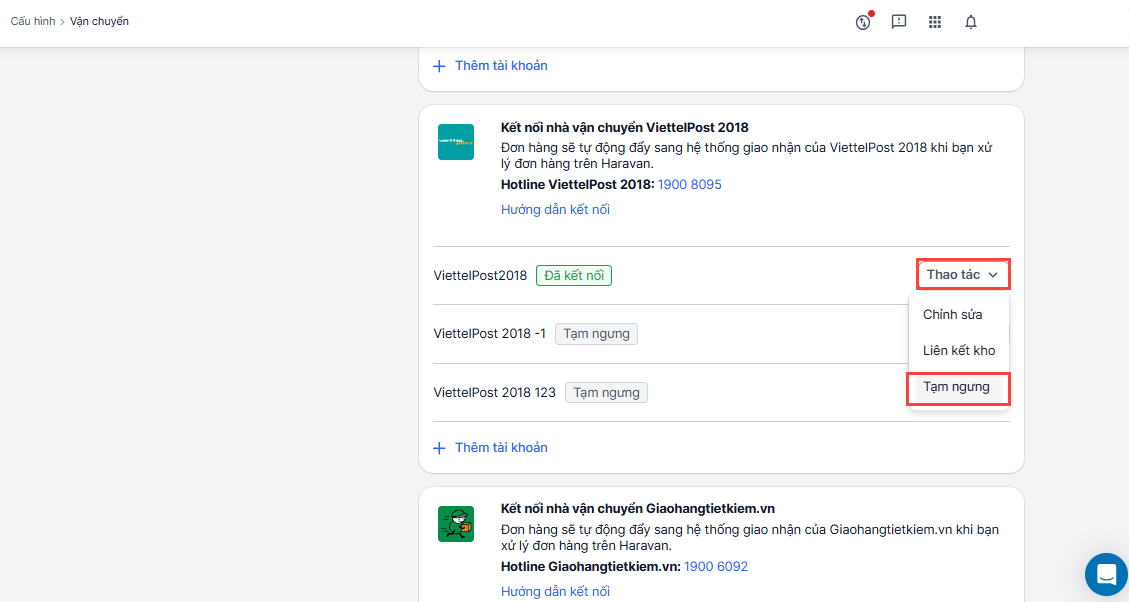Click Tạm ngưng badge beside ViettelPost 2018 123
This screenshot has width=1129, height=602.
point(606,393)
